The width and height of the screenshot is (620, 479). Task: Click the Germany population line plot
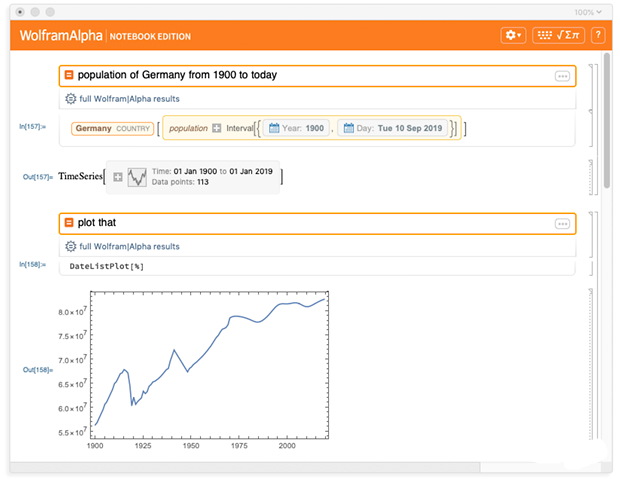coord(210,365)
